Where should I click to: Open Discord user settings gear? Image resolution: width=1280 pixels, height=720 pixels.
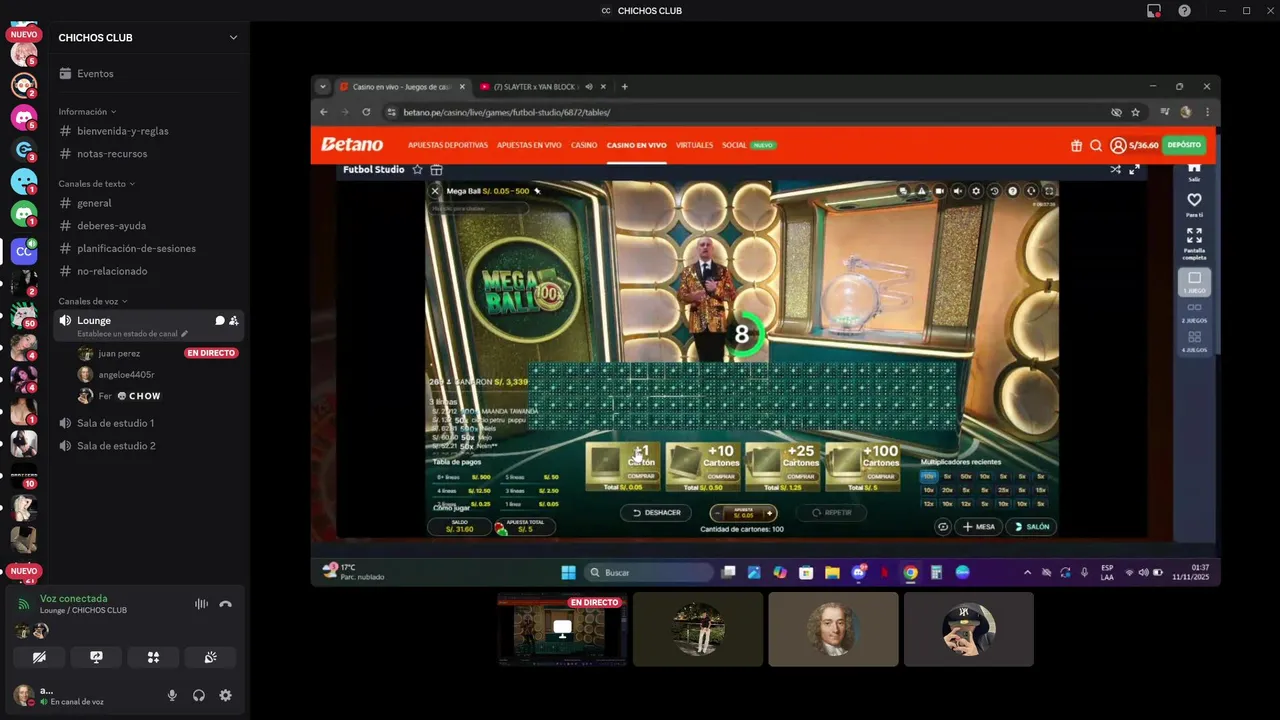click(x=225, y=696)
